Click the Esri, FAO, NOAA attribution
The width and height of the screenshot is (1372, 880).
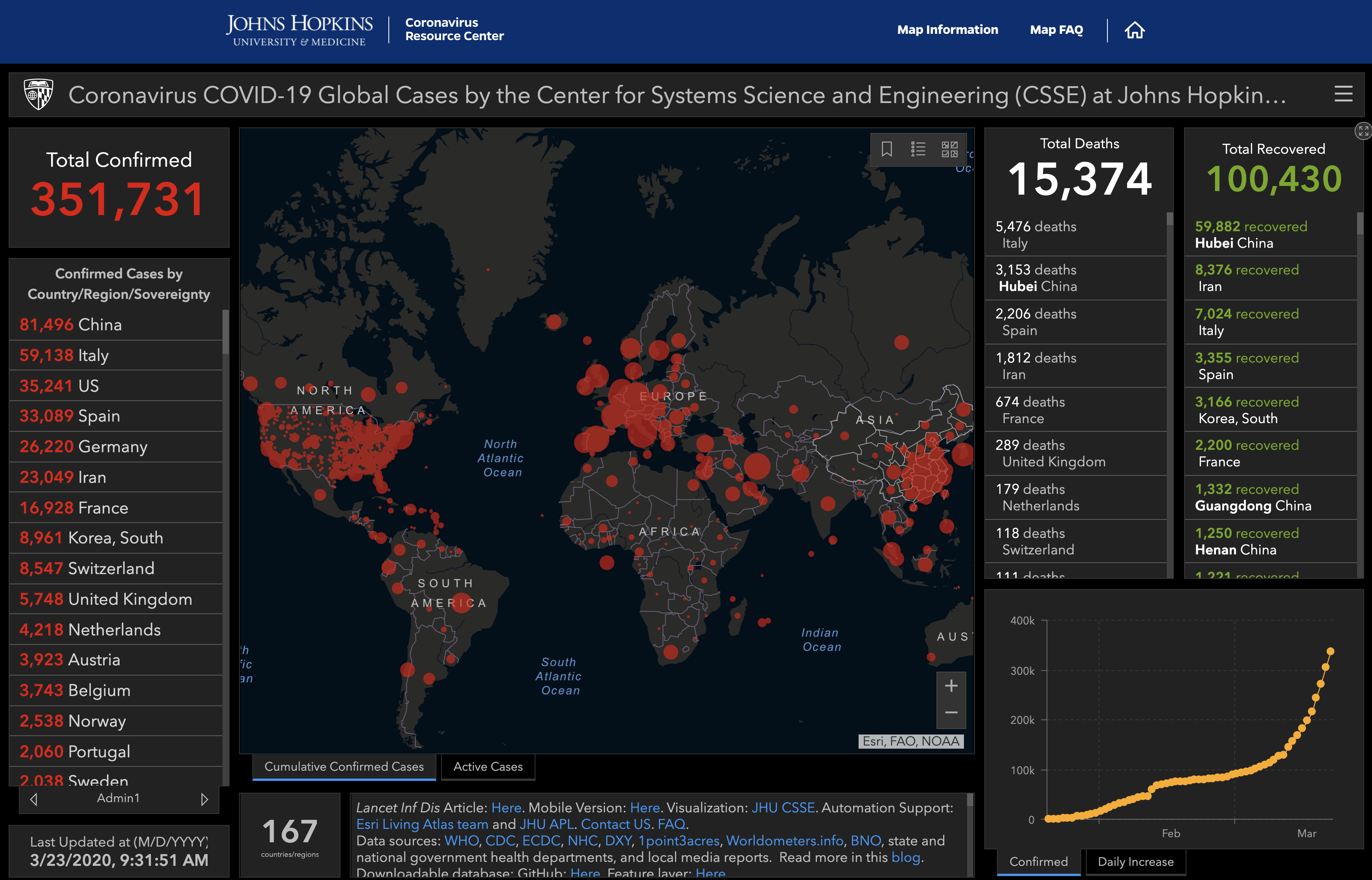click(910, 741)
